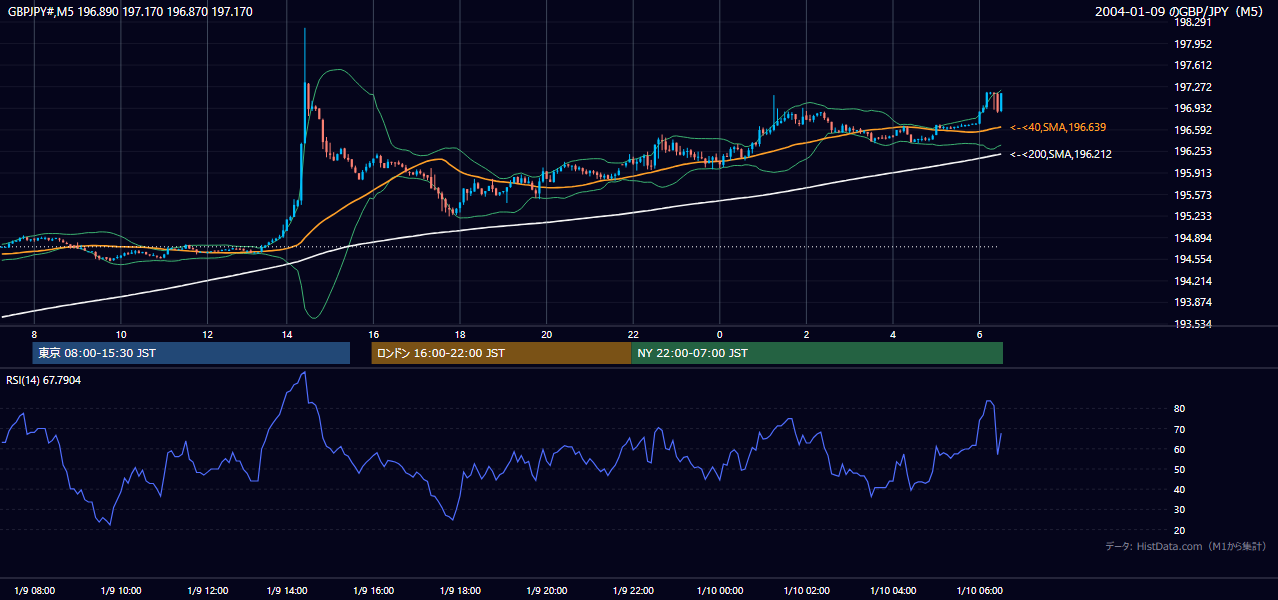This screenshot has height=600, width=1278.
Task: Click price axis value 196.253
Action: coord(1194,151)
